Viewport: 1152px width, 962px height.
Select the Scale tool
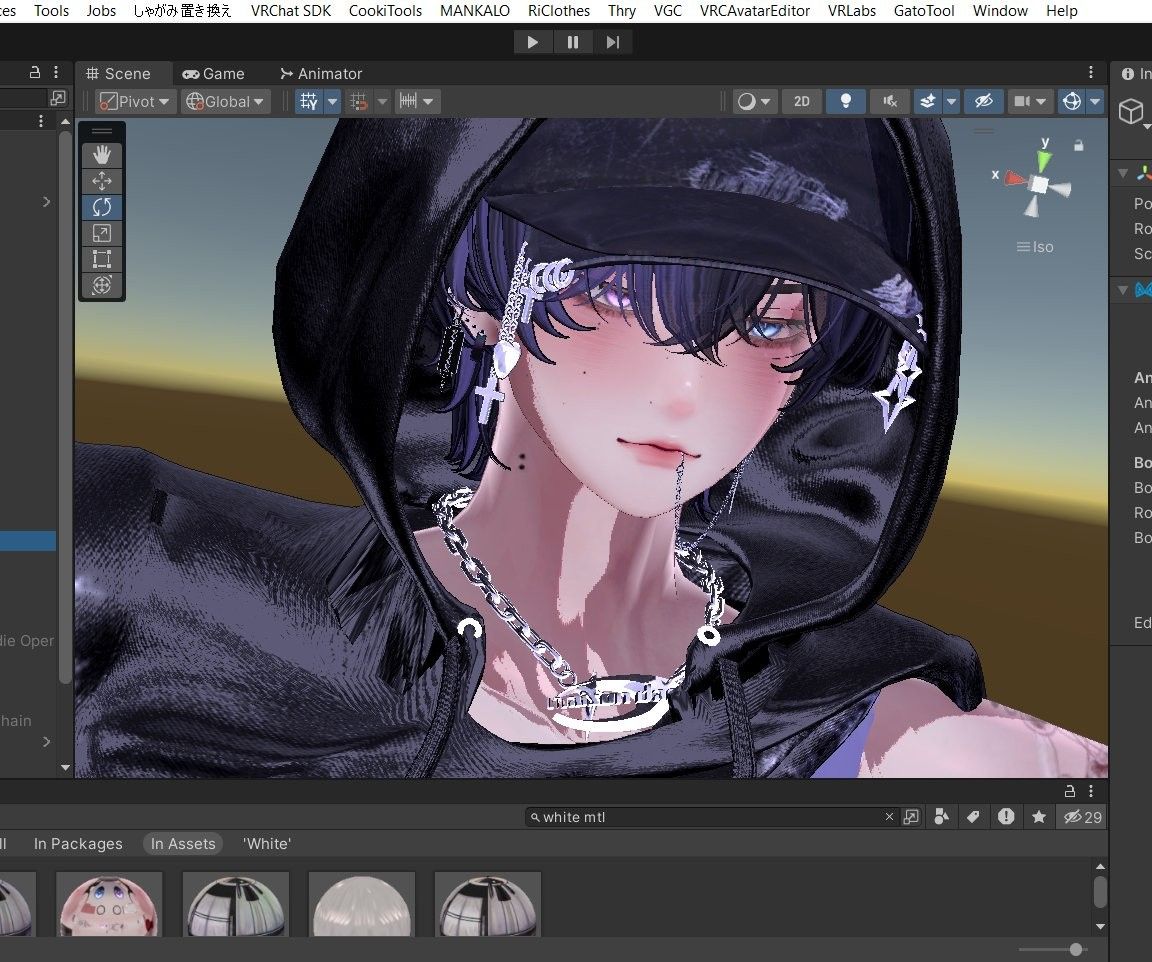click(x=101, y=233)
